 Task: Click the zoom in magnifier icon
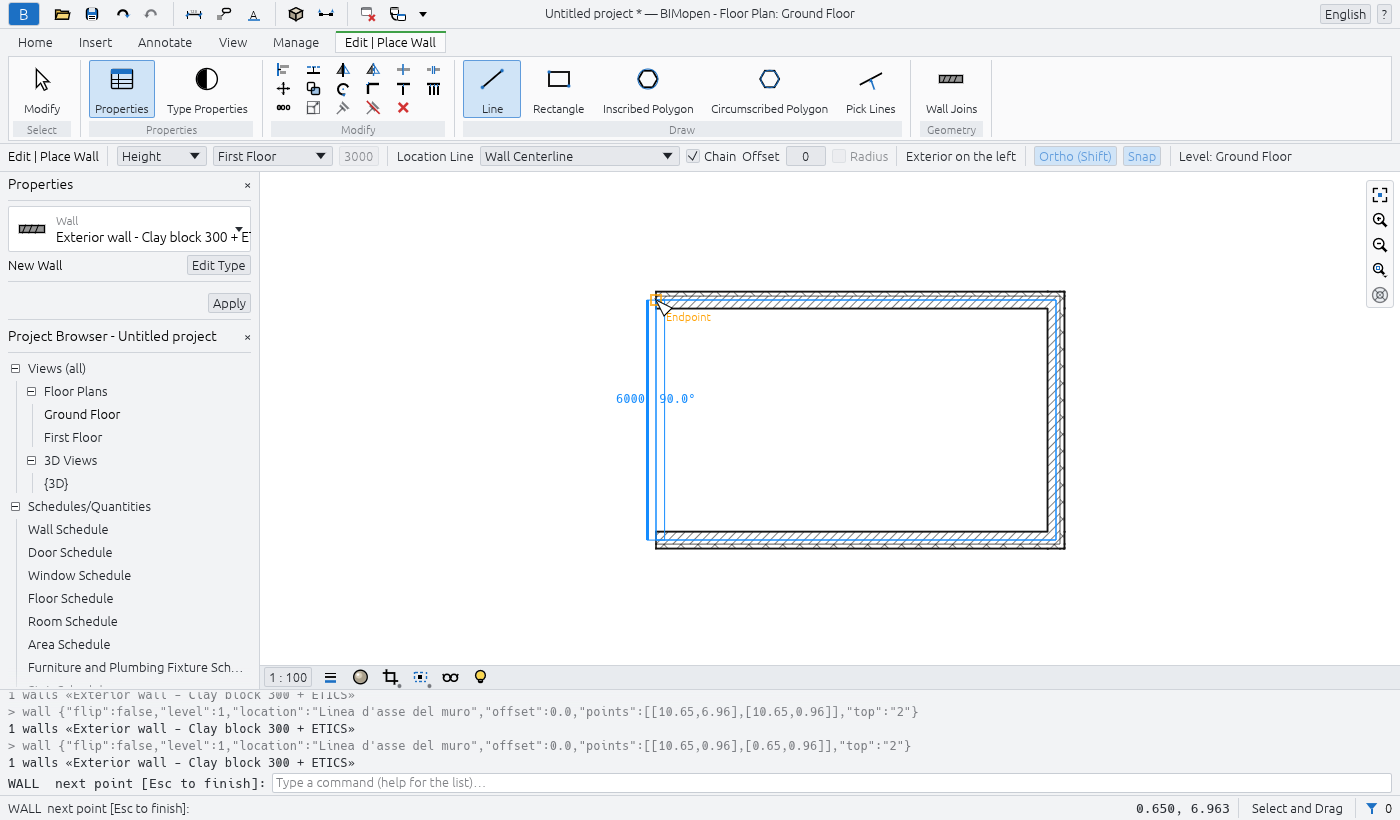point(1380,220)
